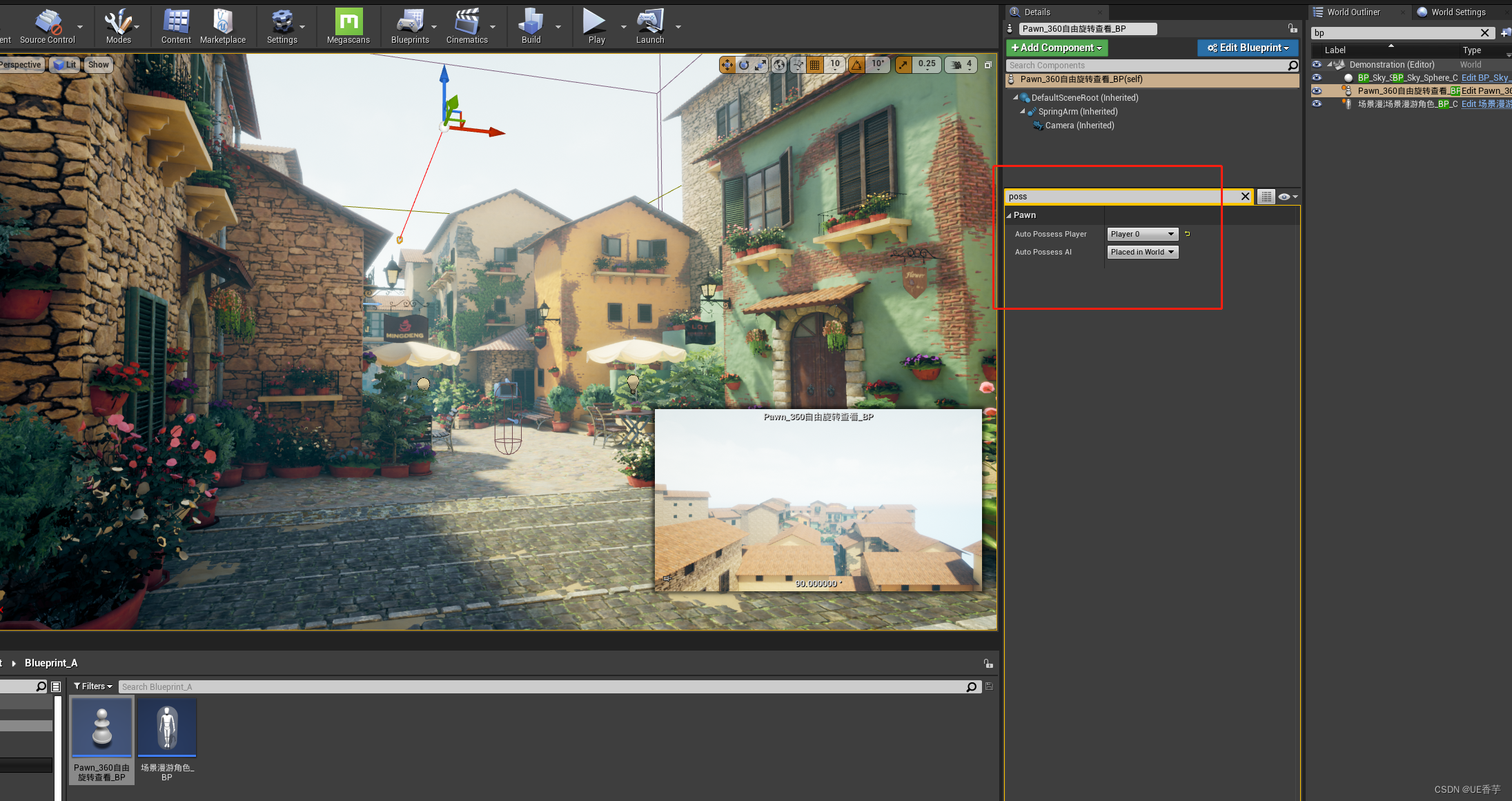1512x801 pixels.
Task: Click the Add Component button
Action: 1057,48
